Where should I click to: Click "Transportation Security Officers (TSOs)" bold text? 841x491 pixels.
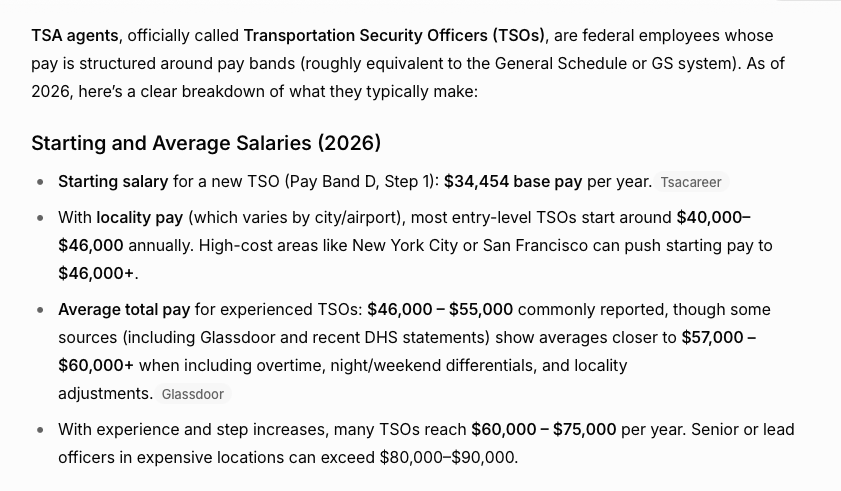(394, 35)
